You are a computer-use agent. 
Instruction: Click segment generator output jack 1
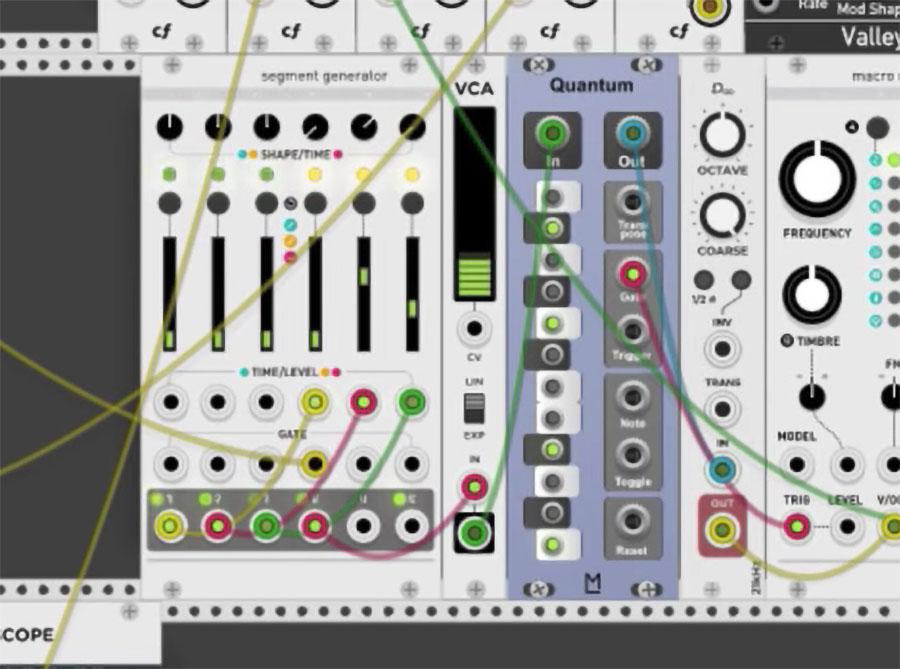click(x=169, y=525)
